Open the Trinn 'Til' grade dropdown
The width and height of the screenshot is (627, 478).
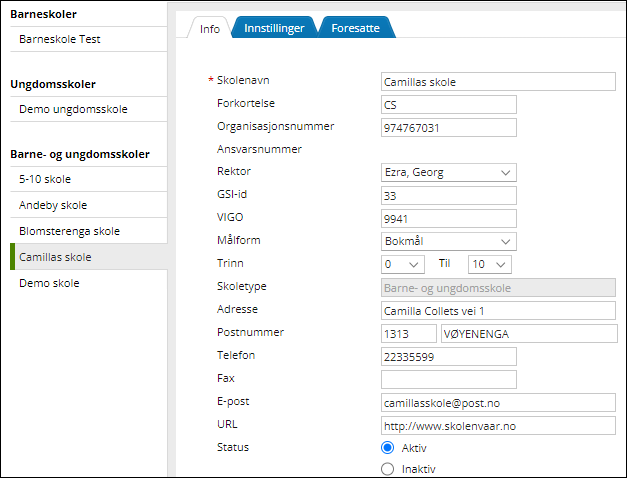click(x=489, y=264)
